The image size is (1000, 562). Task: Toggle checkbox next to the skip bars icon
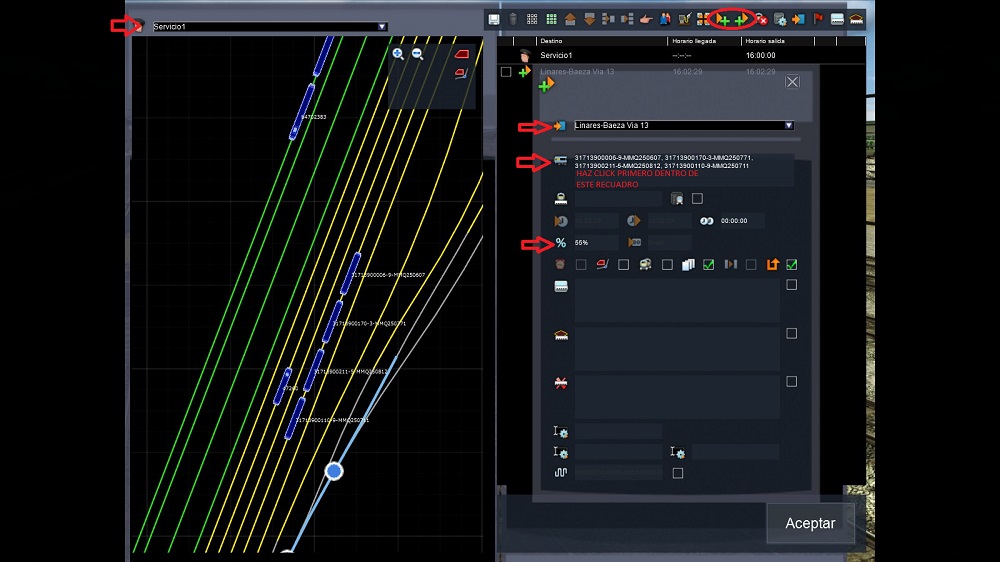pos(751,265)
